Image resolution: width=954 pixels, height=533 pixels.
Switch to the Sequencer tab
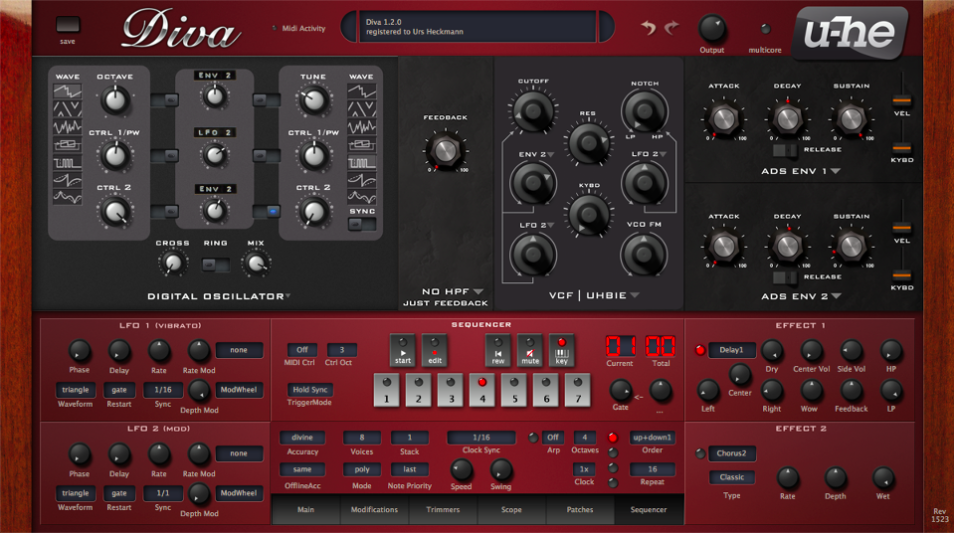pos(649,509)
